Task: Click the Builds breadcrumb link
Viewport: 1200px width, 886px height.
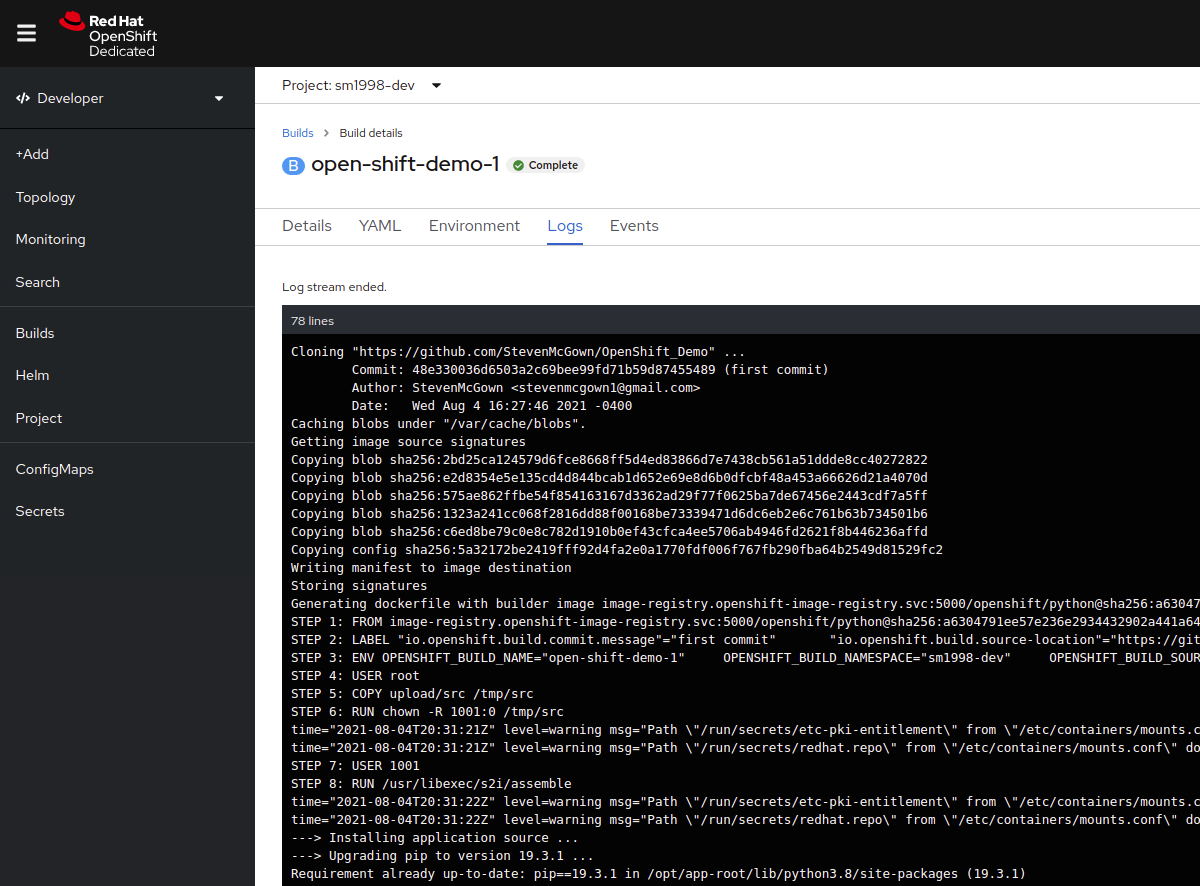Action: point(298,133)
